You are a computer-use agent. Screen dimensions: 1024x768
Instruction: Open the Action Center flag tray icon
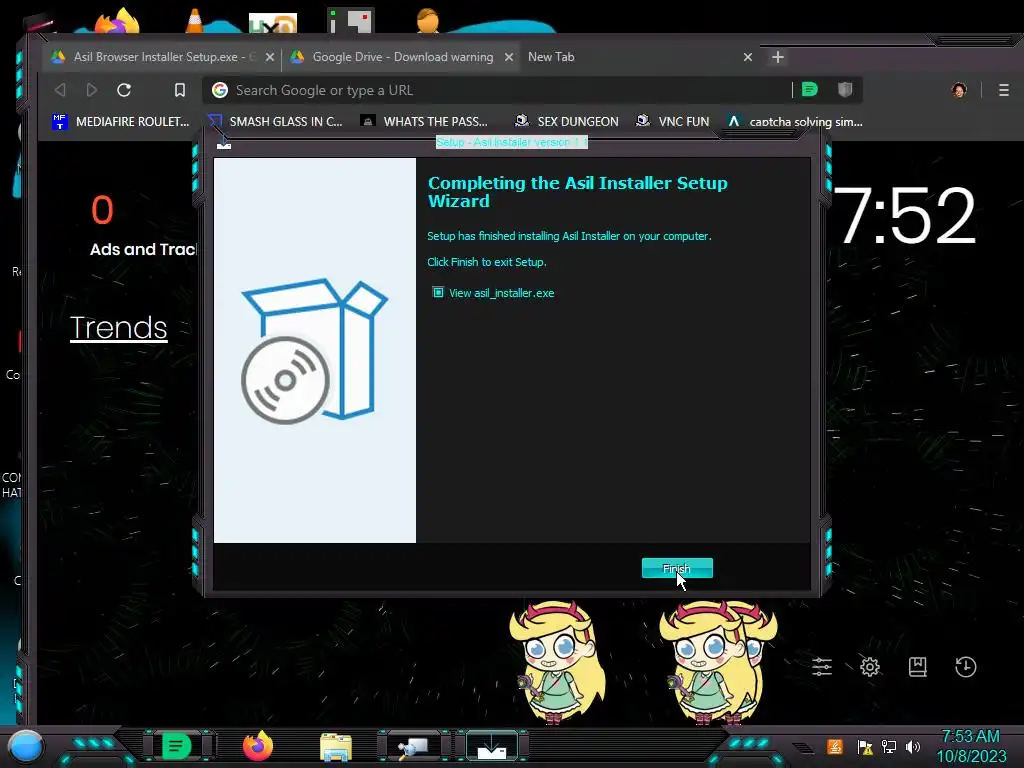pos(865,746)
